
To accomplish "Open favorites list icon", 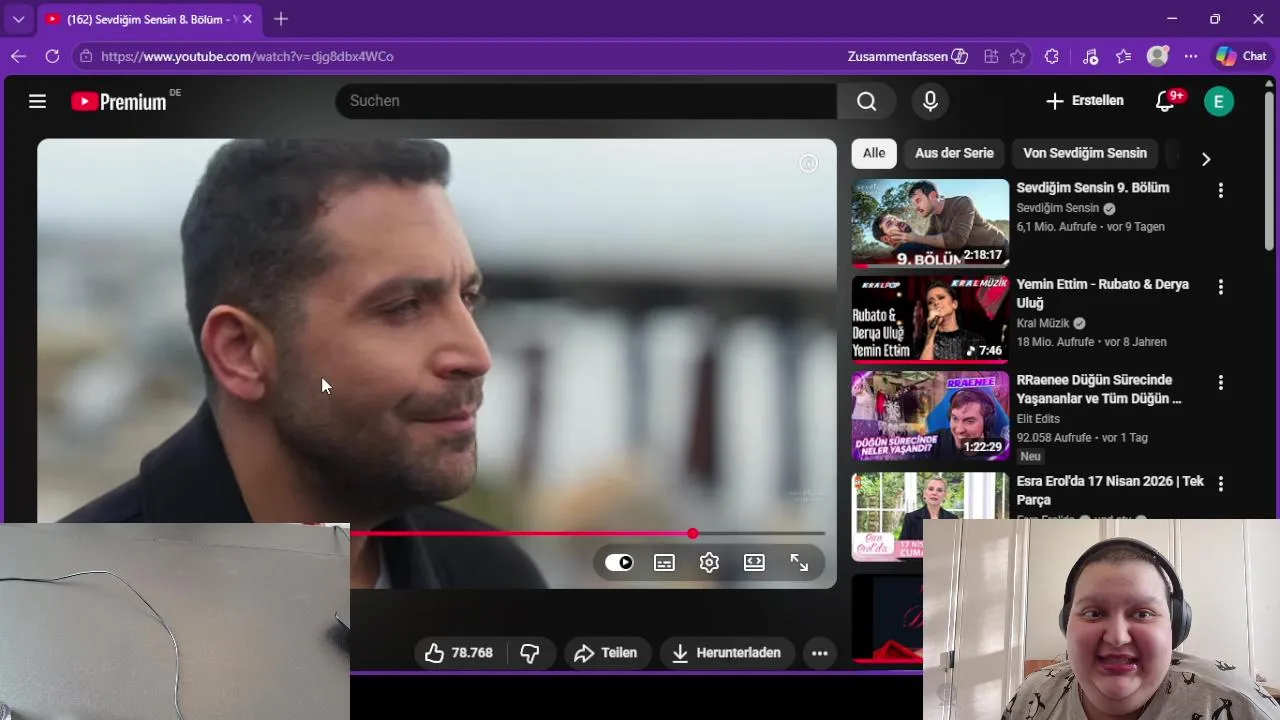I will pyautogui.click(x=1124, y=57).
